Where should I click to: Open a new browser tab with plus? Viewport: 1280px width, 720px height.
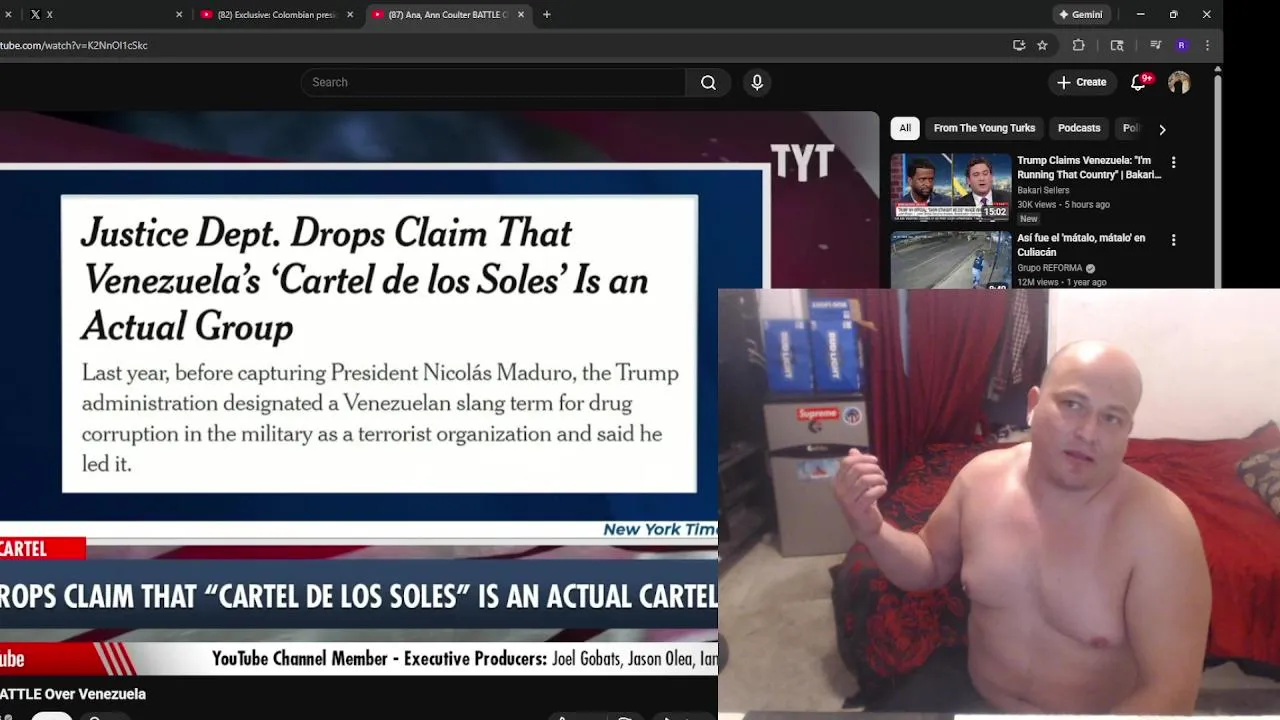point(546,14)
